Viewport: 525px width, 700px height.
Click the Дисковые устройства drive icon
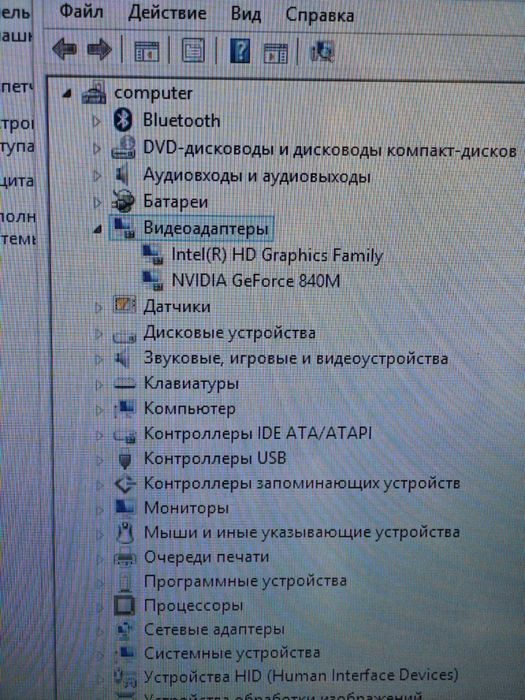(x=124, y=336)
